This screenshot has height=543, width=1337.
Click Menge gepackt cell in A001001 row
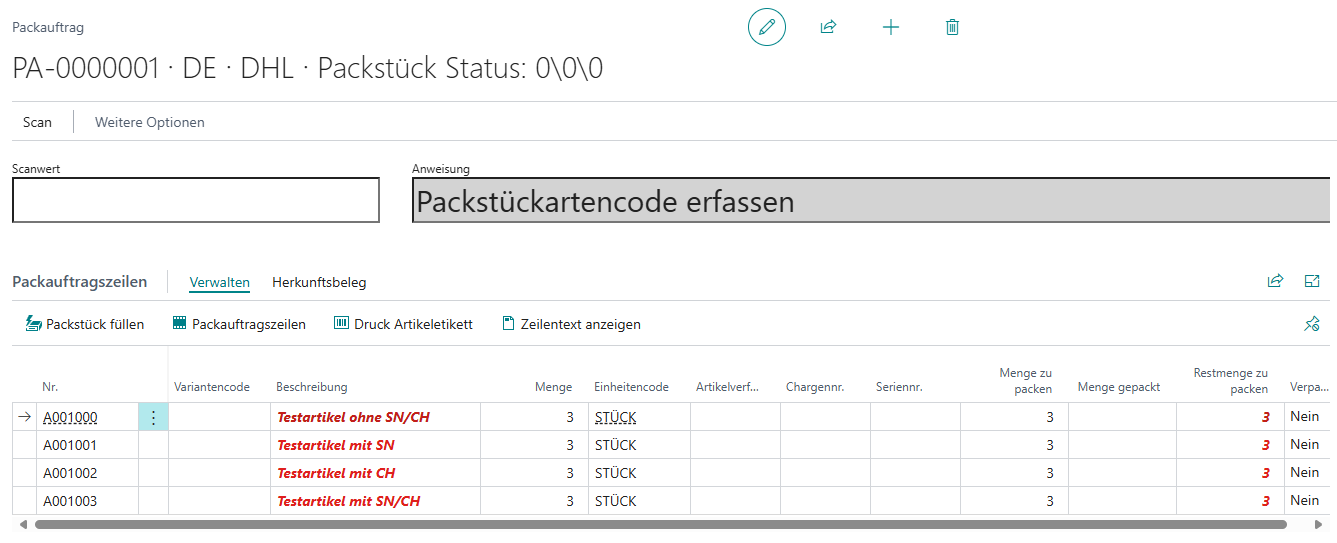[1122, 445]
